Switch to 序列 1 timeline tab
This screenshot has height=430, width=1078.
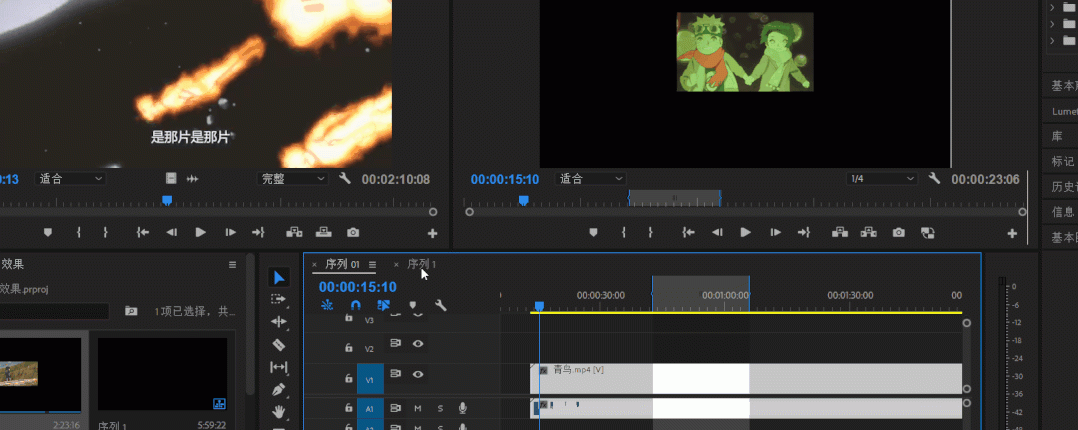(421, 264)
